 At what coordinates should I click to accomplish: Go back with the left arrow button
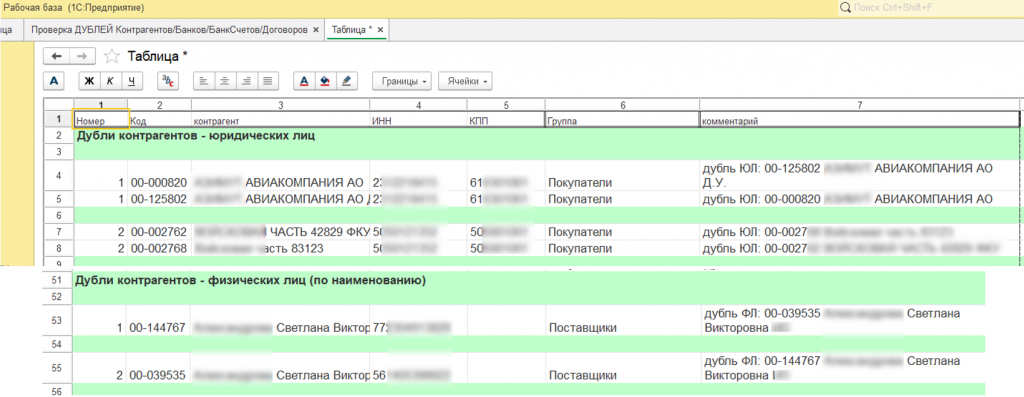(56, 56)
